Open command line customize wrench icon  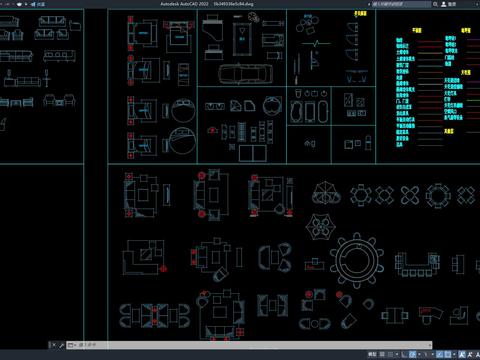pos(61,345)
